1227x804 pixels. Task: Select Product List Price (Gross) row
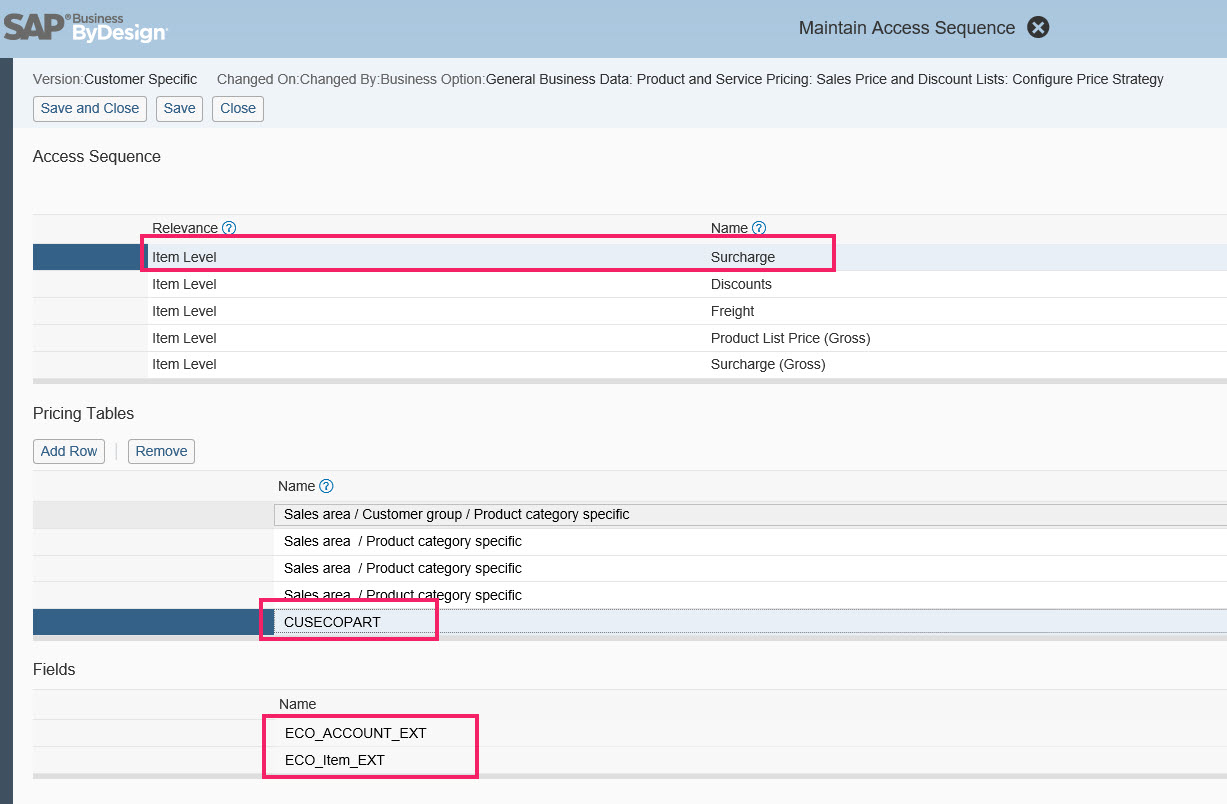click(x=630, y=338)
